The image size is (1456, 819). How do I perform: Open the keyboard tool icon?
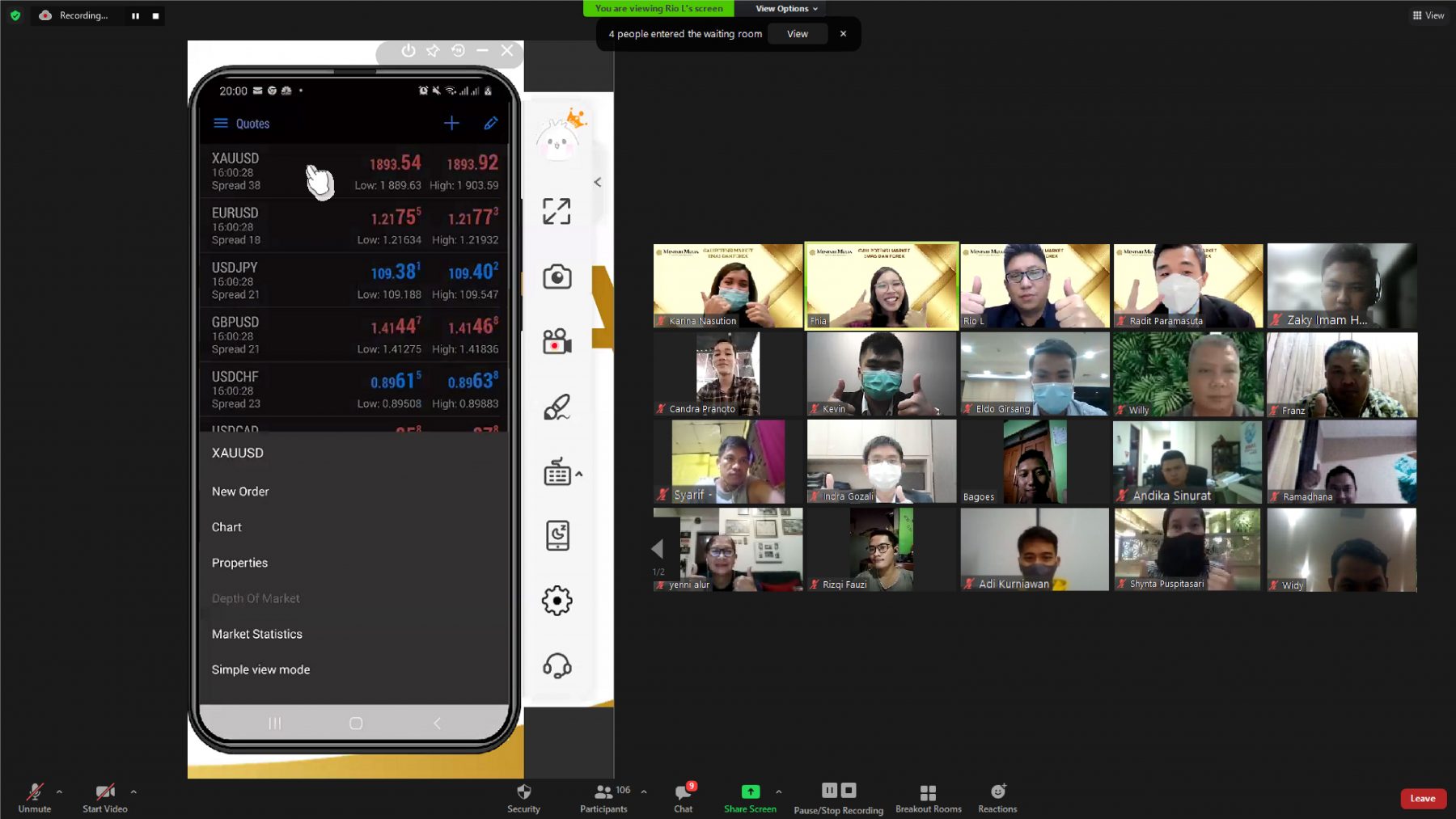tap(557, 471)
